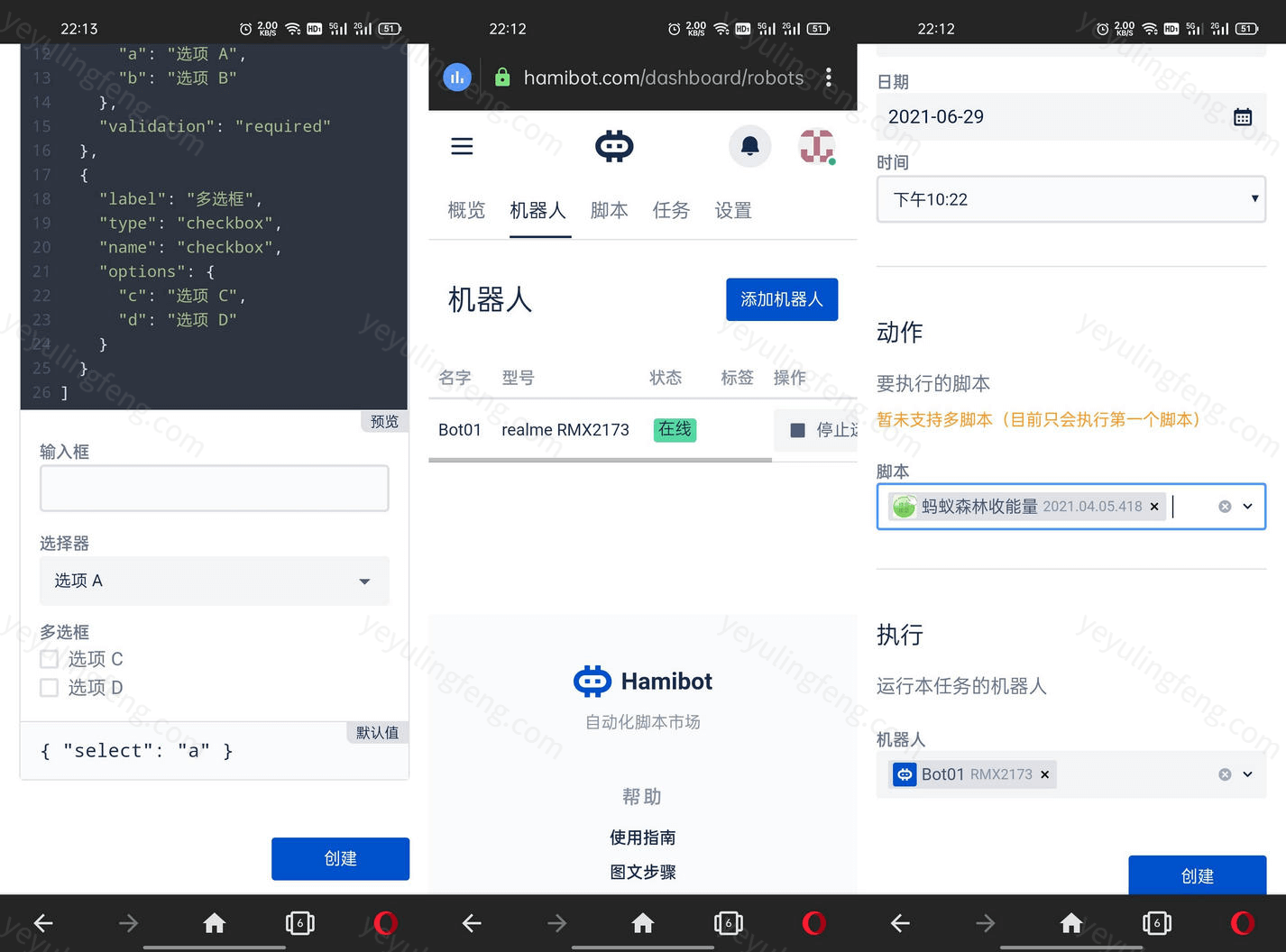Go forward in right browser panel
The image size is (1286, 952).
tap(986, 923)
